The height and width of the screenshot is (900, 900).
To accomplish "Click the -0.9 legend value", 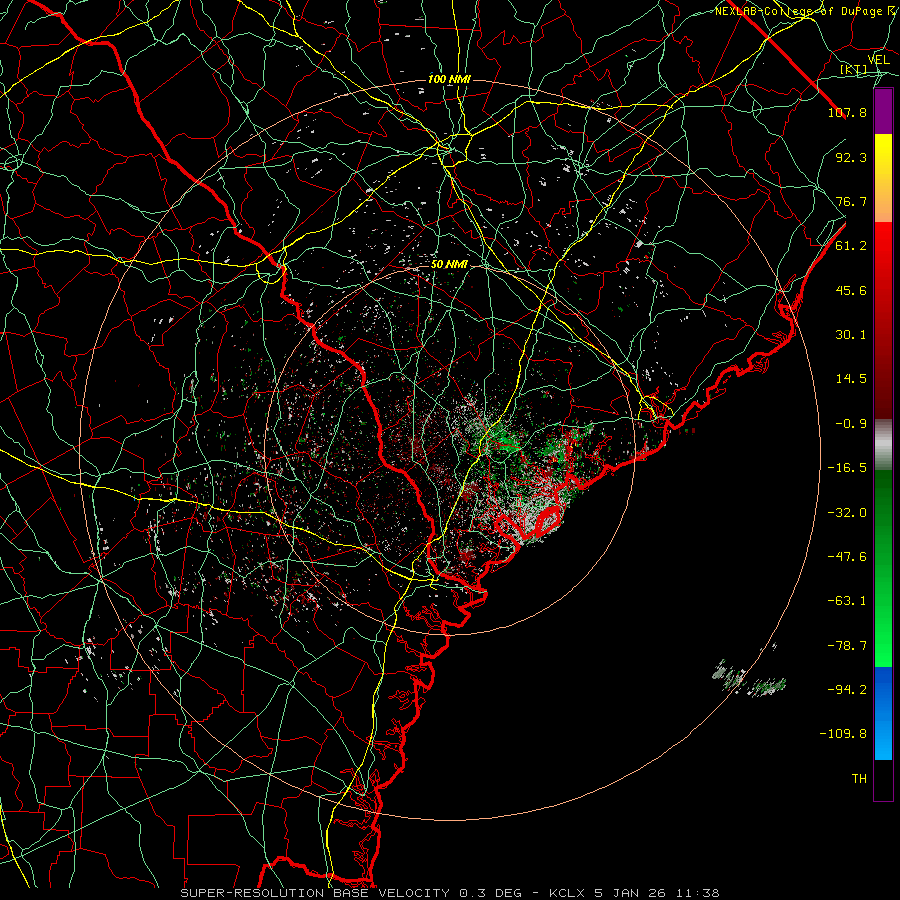I will (x=851, y=424).
